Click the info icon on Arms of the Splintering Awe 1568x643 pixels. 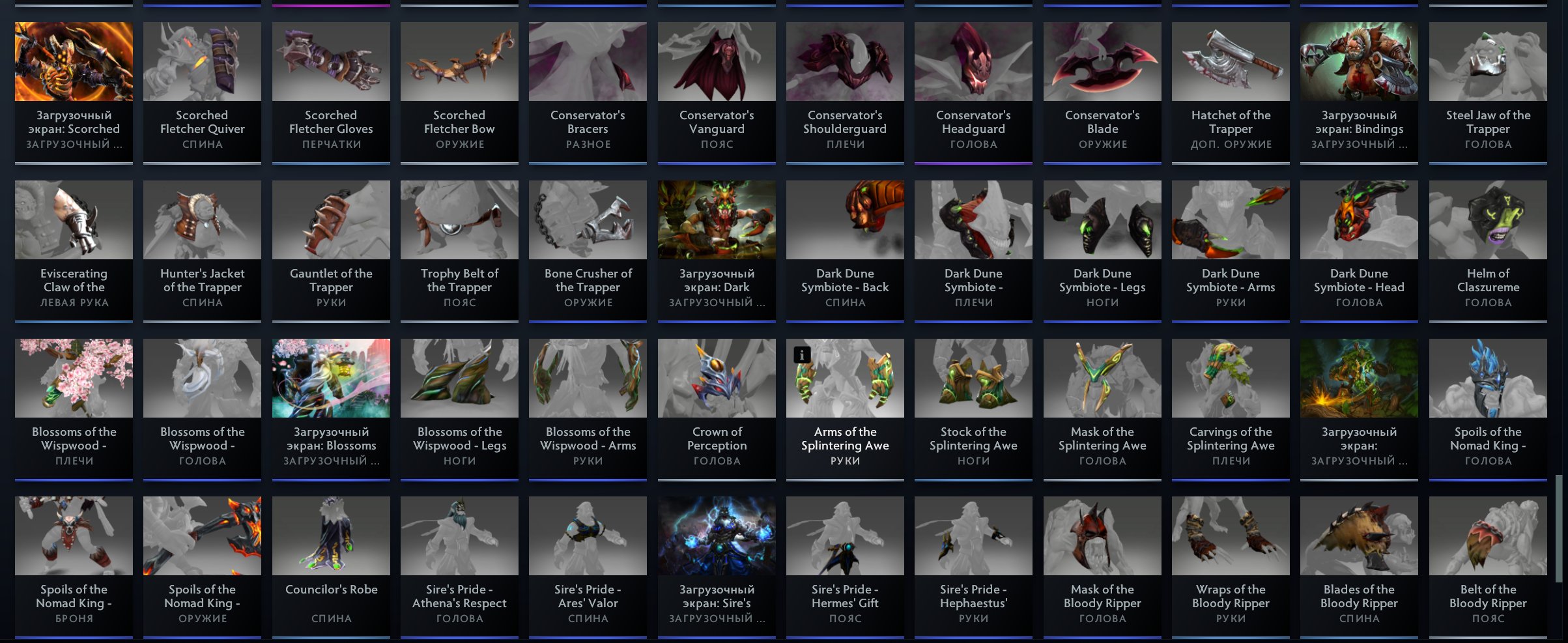click(802, 354)
